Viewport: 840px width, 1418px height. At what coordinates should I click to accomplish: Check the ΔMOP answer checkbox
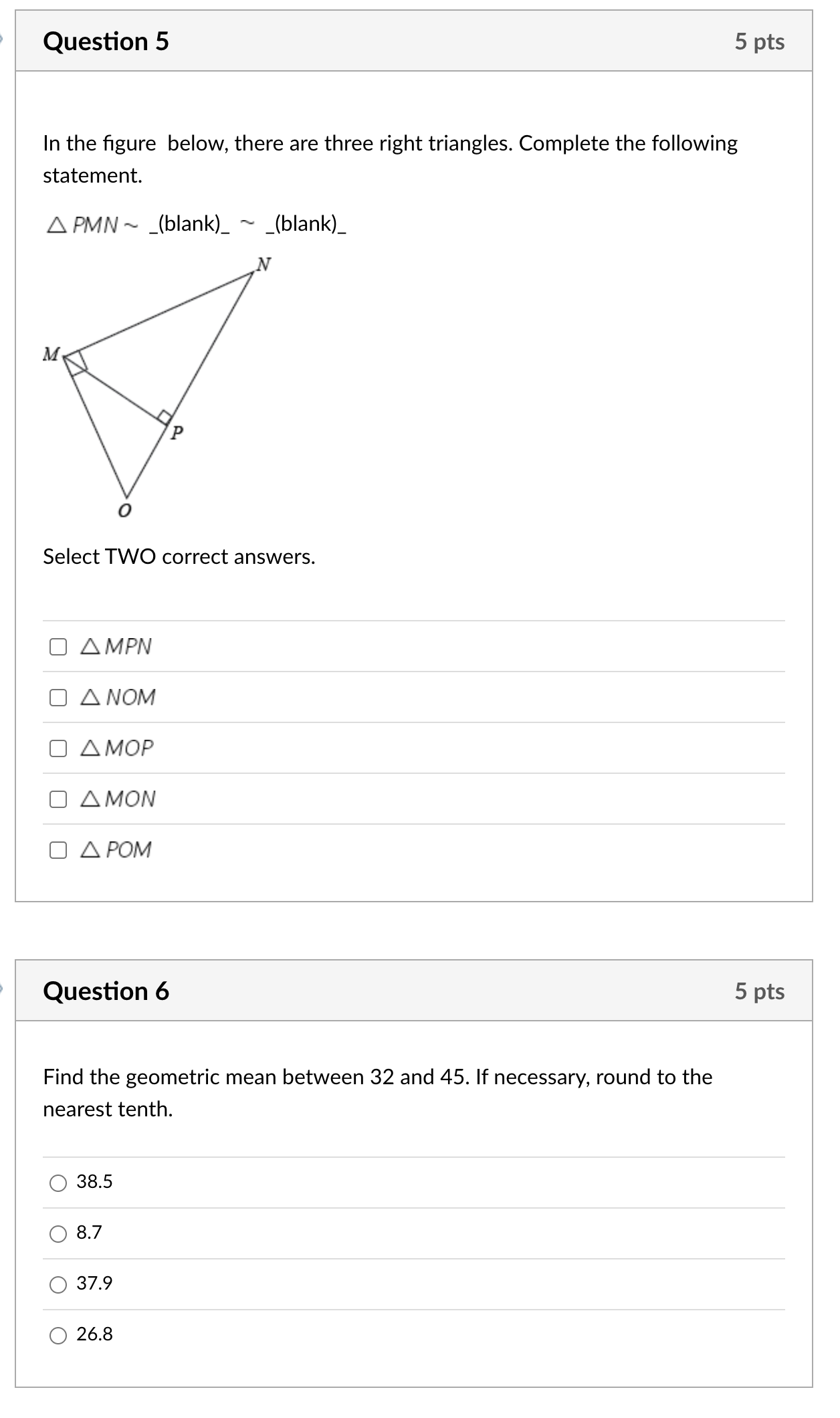click(58, 749)
